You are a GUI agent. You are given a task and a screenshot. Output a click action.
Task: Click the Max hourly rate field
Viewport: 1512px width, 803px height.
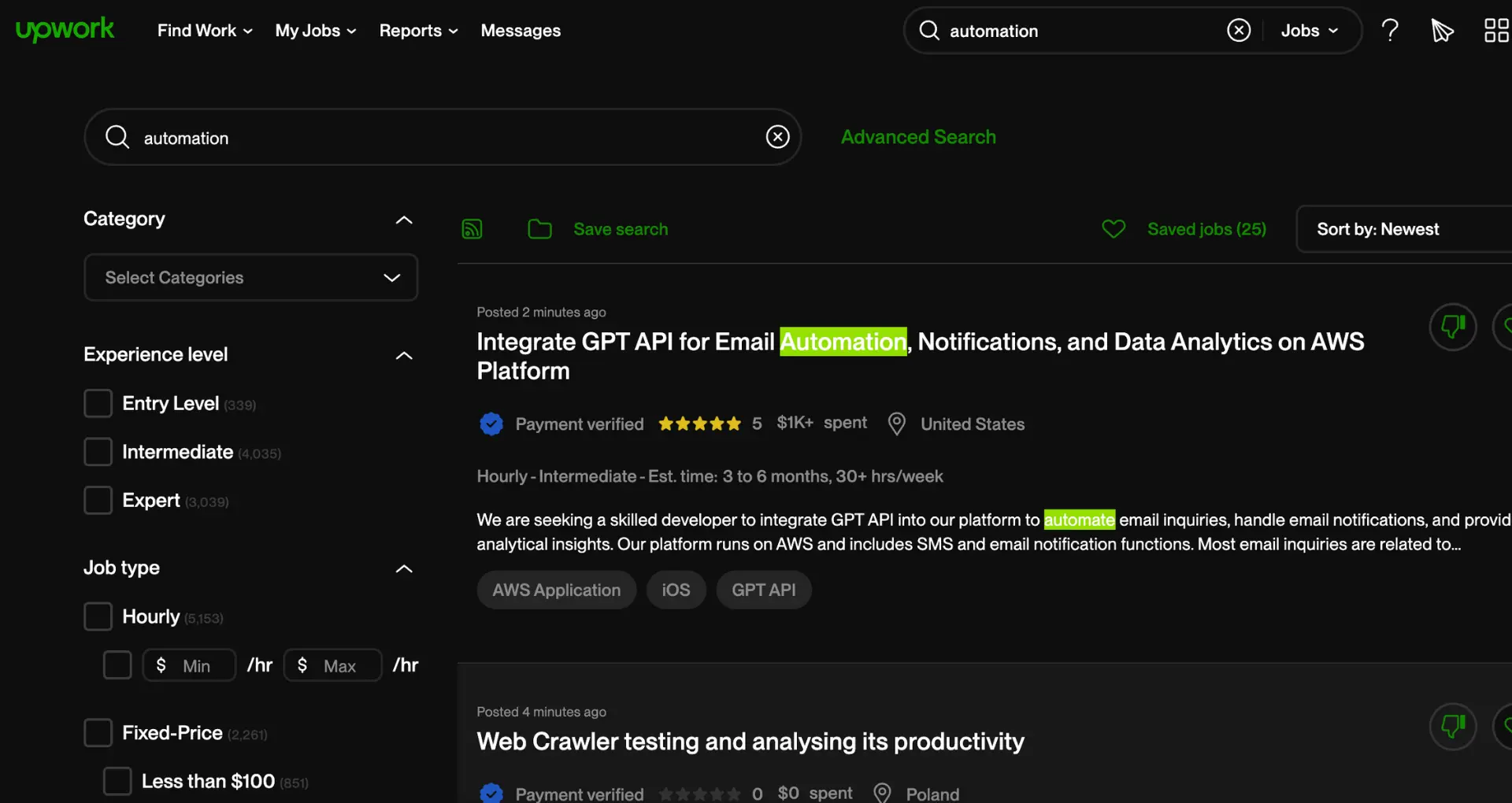coord(332,665)
